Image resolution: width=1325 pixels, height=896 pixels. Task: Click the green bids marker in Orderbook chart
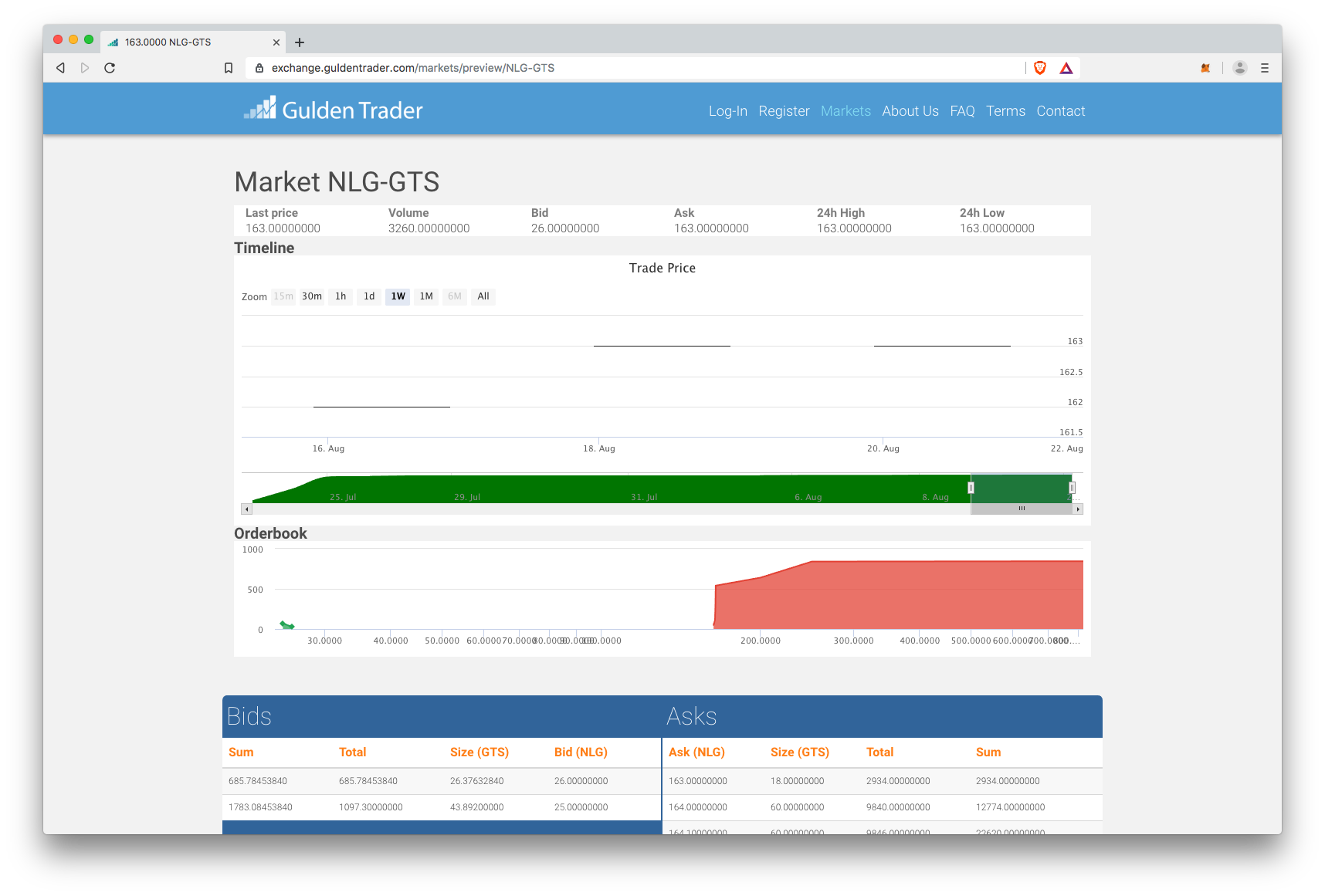click(x=287, y=625)
